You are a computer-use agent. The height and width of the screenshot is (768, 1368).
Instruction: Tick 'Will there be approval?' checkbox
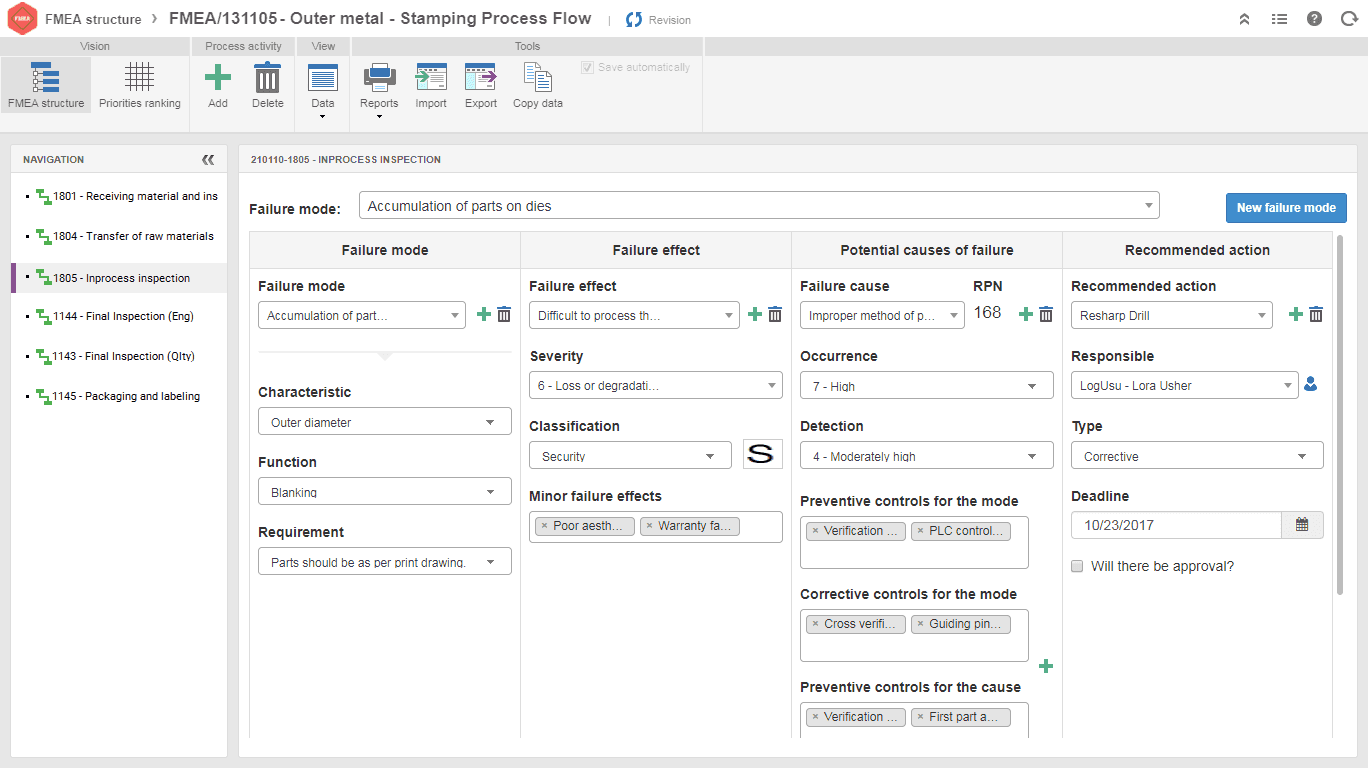tap(1077, 566)
